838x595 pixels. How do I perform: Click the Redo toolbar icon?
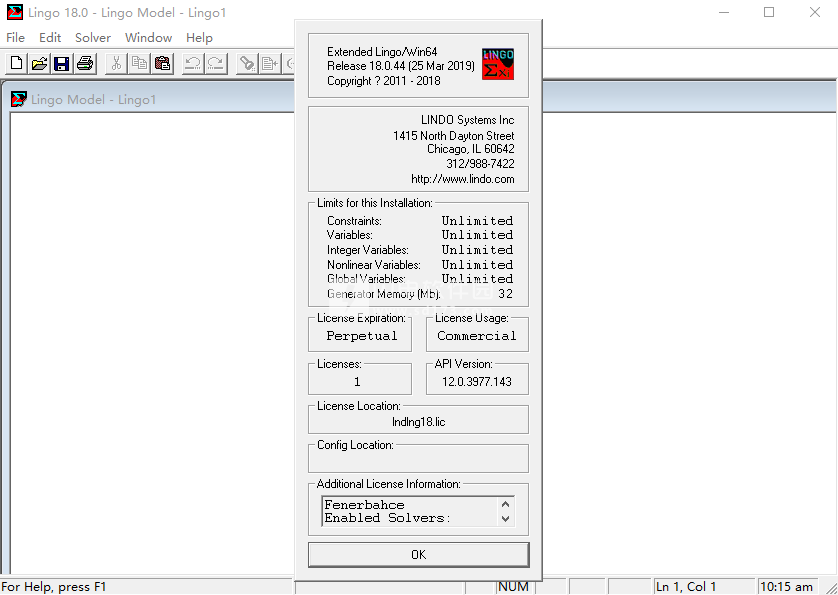point(216,64)
